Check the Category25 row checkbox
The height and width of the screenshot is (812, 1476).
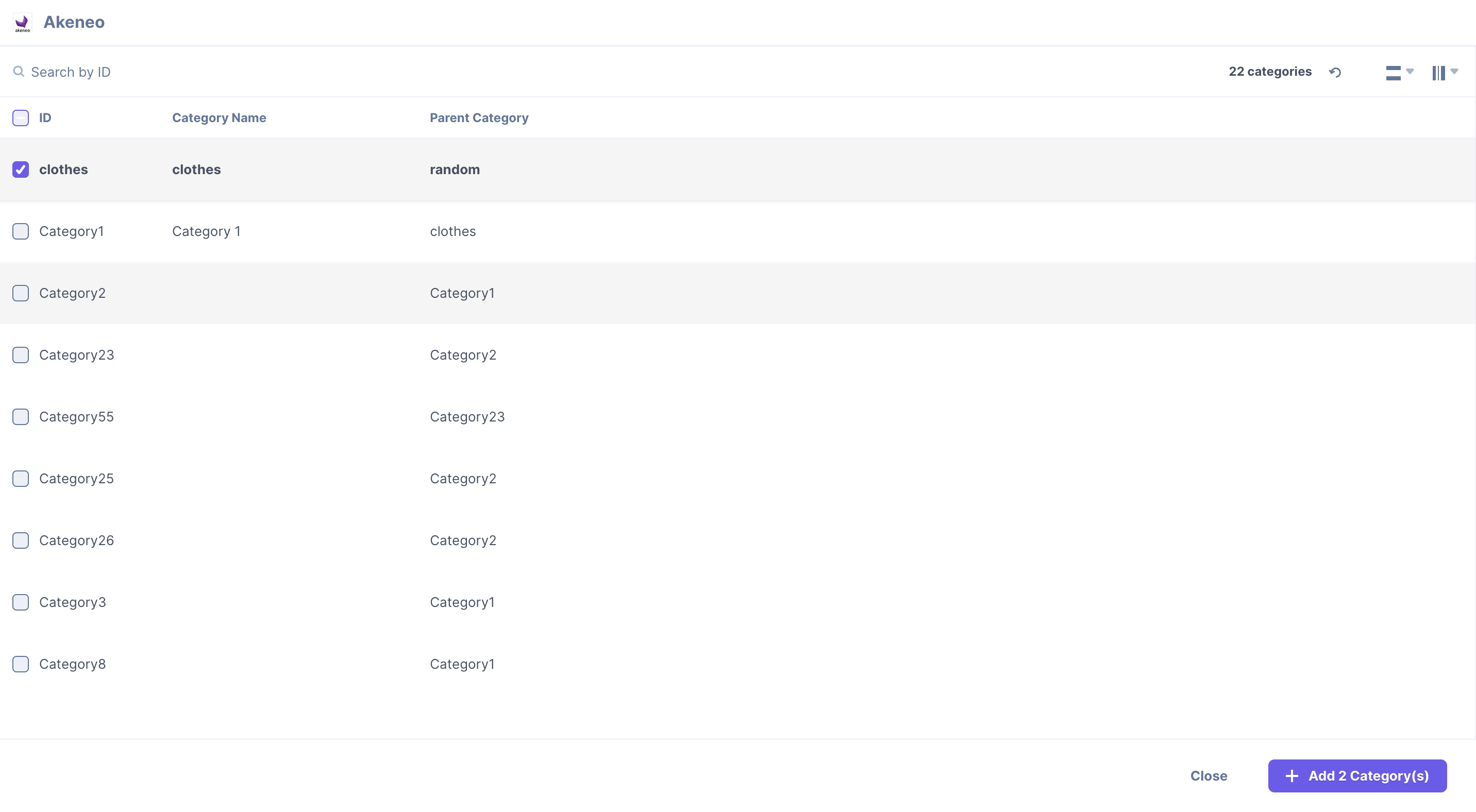point(21,479)
